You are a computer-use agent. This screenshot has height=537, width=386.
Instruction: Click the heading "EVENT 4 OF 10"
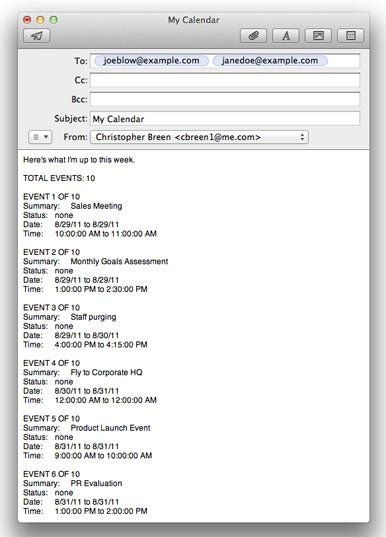pos(51,363)
